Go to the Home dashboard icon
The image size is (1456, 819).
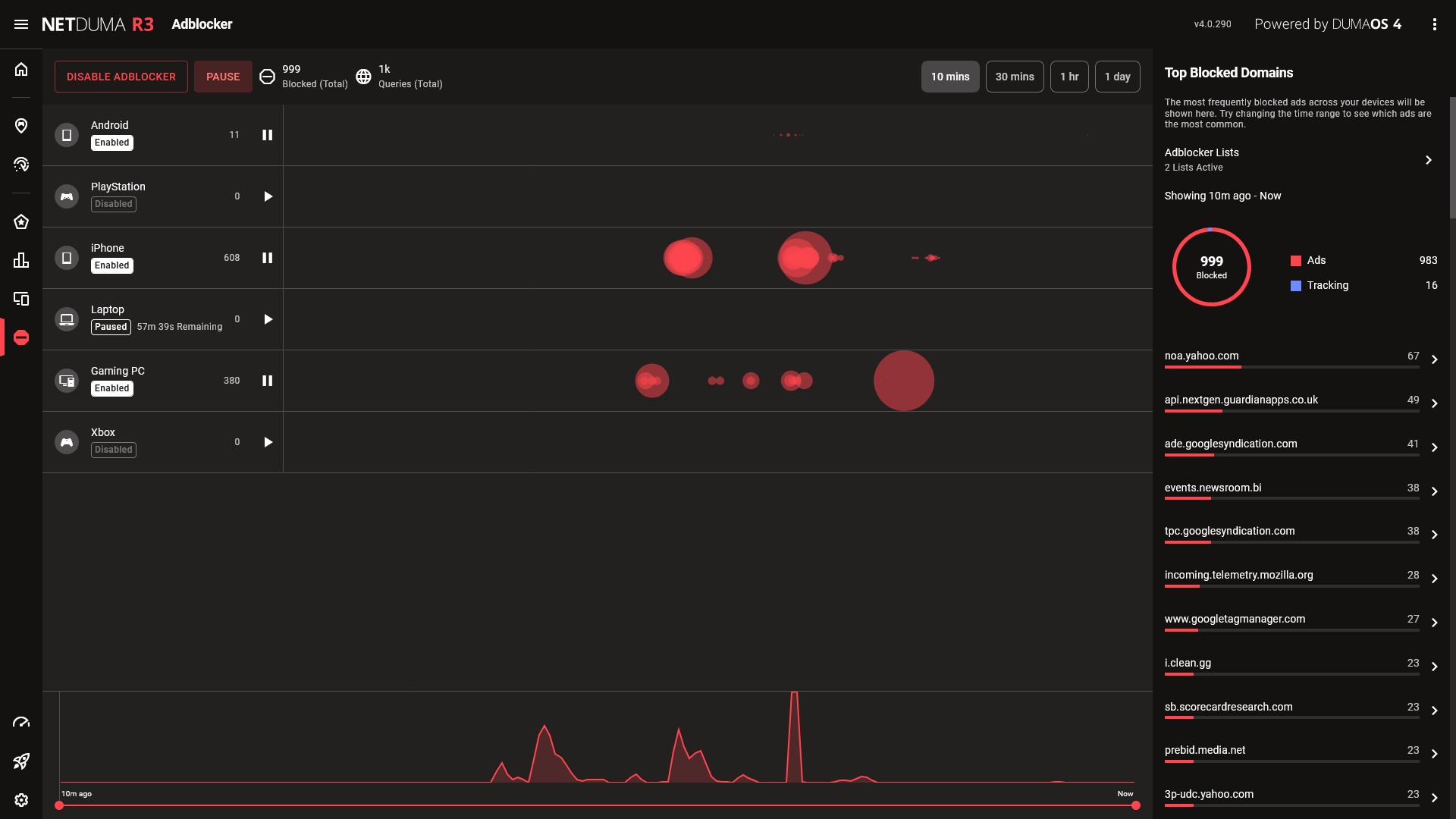click(21, 70)
